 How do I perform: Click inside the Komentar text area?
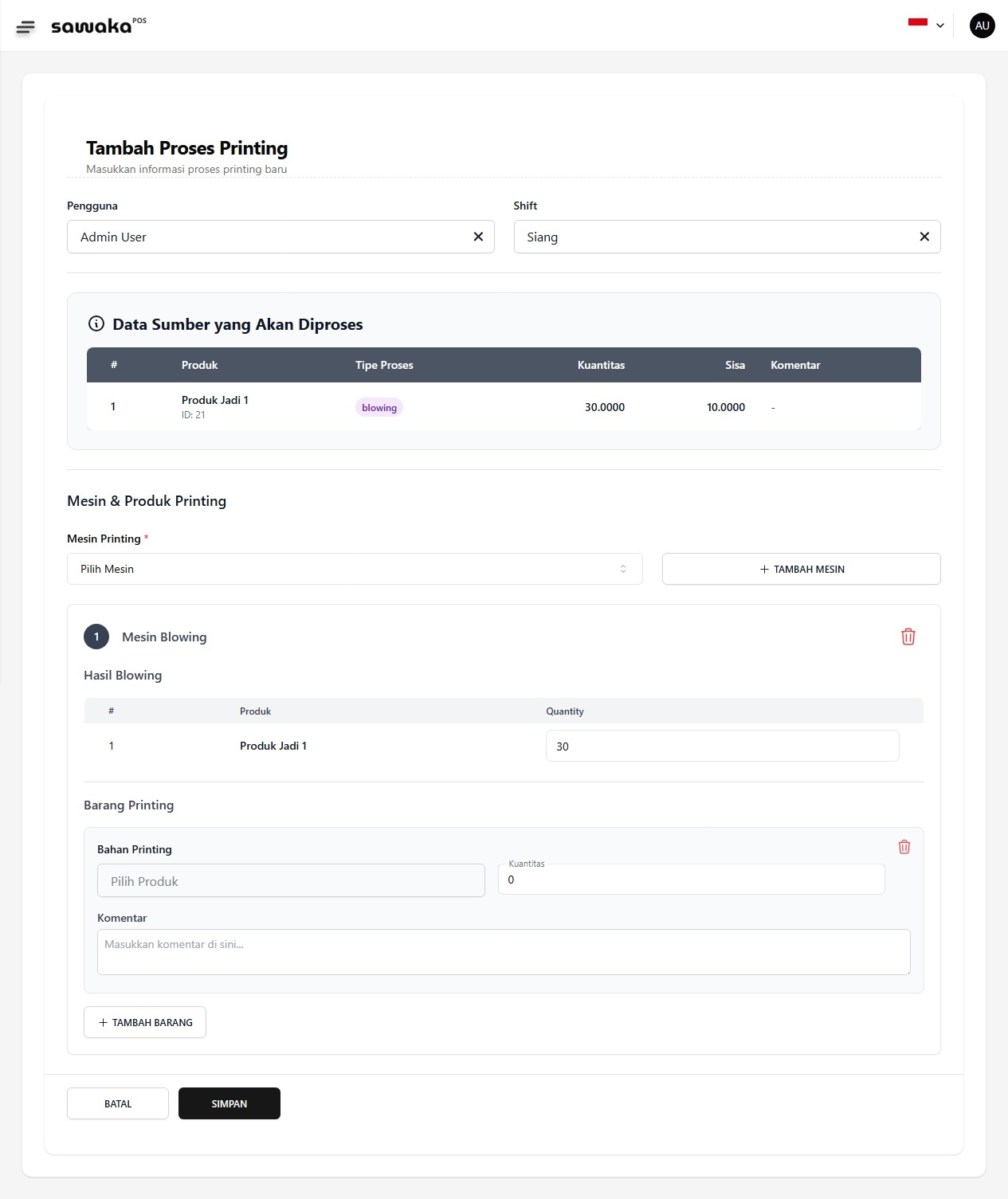(x=503, y=951)
